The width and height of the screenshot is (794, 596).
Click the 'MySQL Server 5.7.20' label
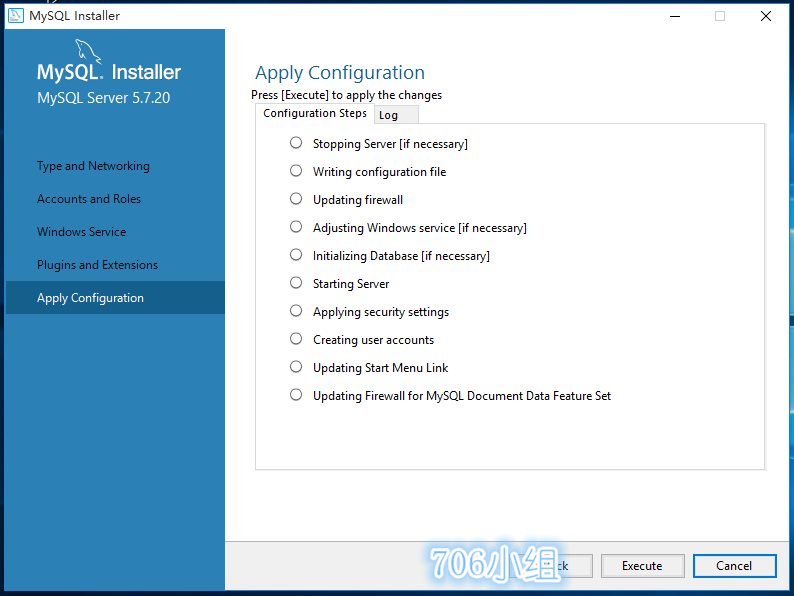(x=103, y=98)
